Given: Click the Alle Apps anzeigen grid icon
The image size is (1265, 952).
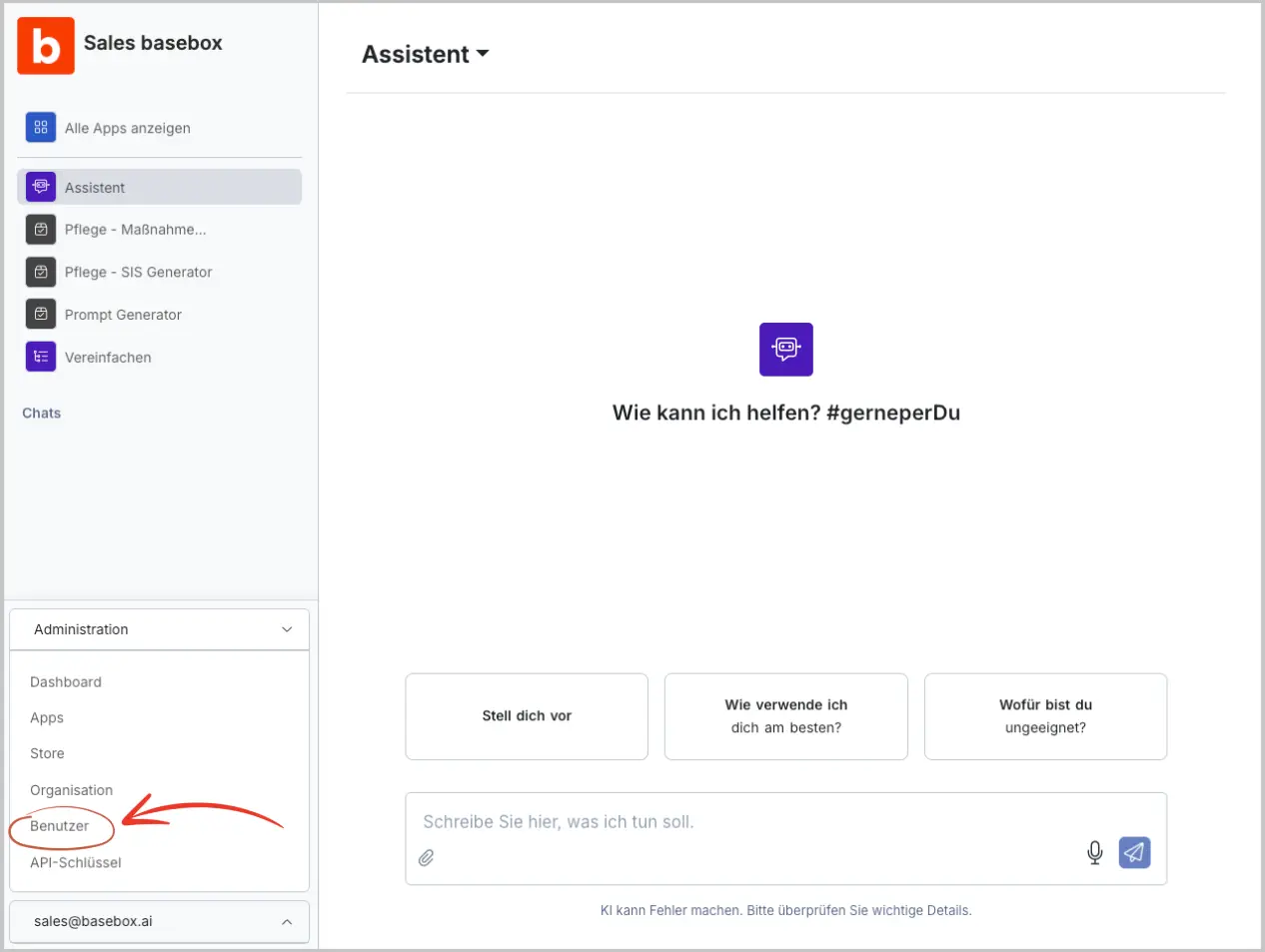Looking at the screenshot, I should click(41, 128).
